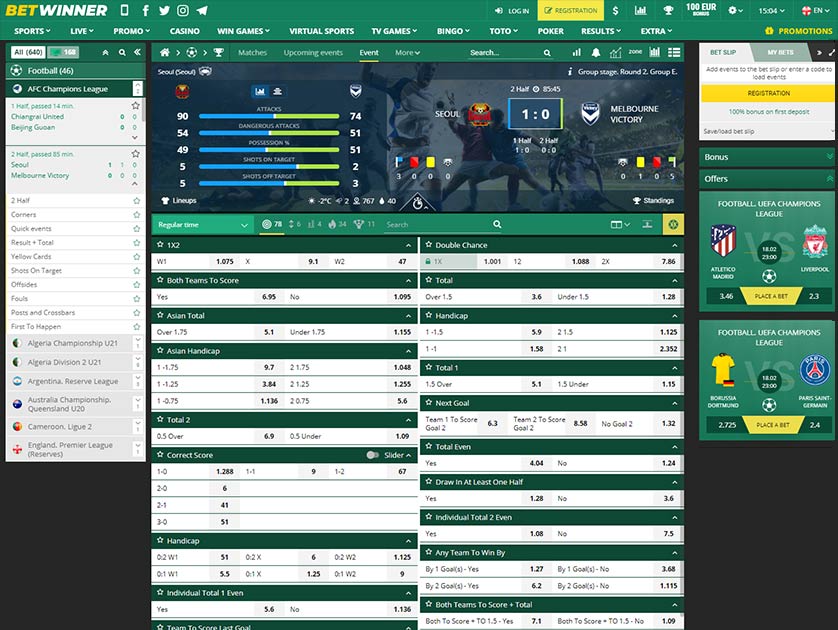Place a bet on Atletico Madrid vs Liverpool
This screenshot has height=630, width=838.
click(x=770, y=296)
